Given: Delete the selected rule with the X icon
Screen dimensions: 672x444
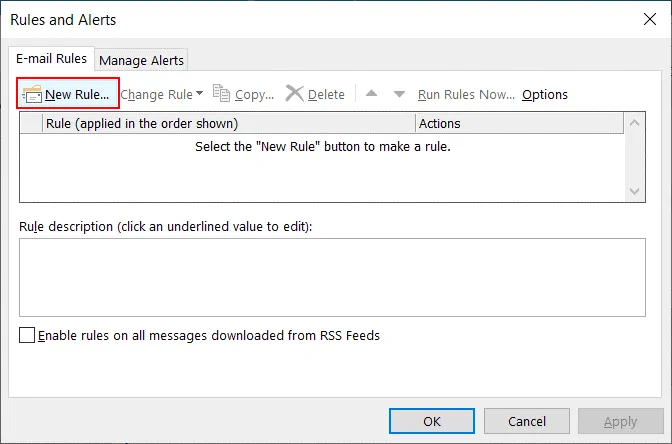Looking at the screenshot, I should coord(294,94).
